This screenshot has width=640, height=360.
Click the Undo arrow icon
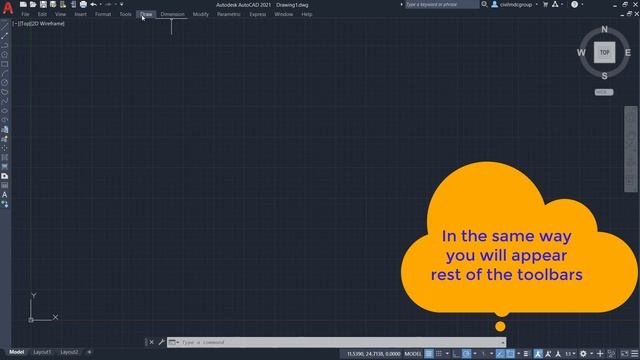pyautogui.click(x=93, y=4)
